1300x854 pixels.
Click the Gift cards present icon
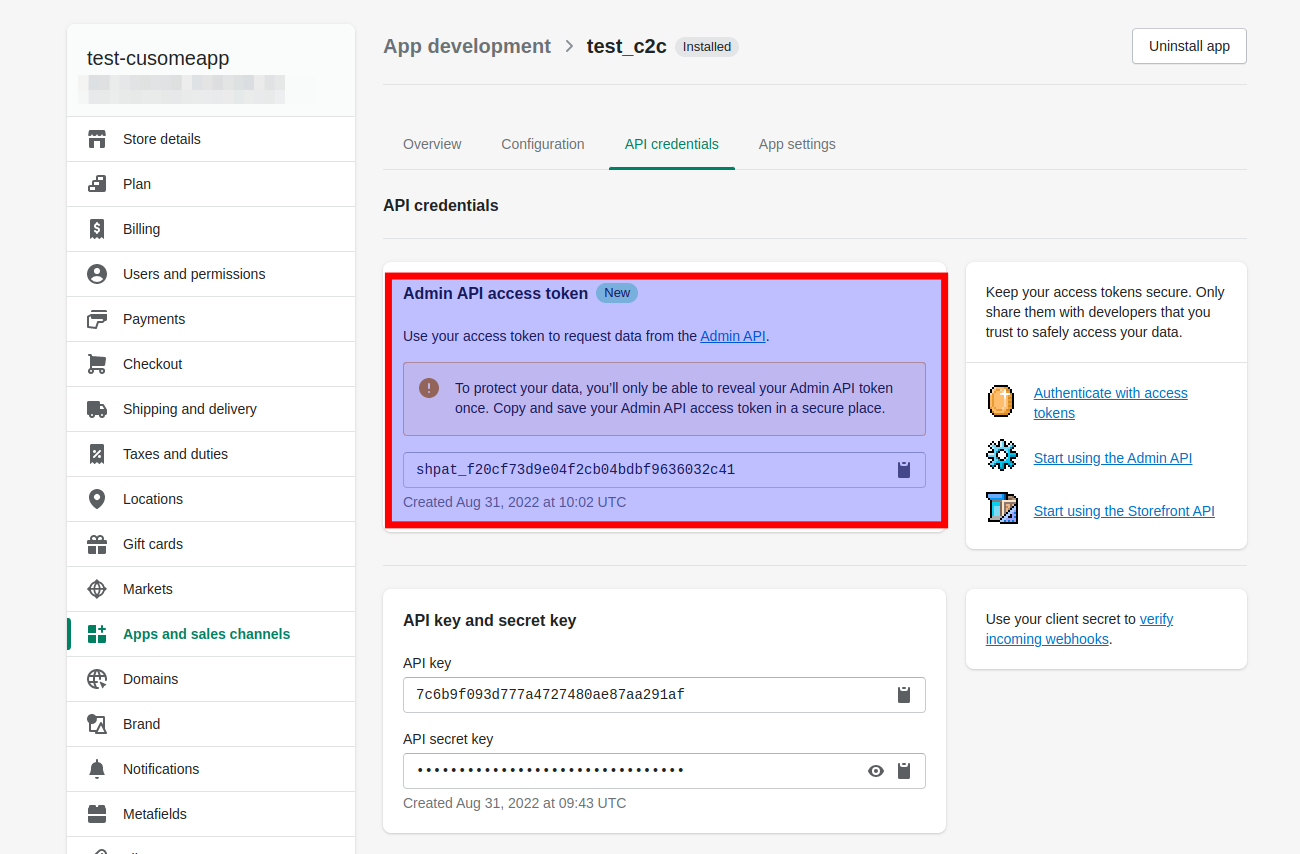pyautogui.click(x=97, y=544)
